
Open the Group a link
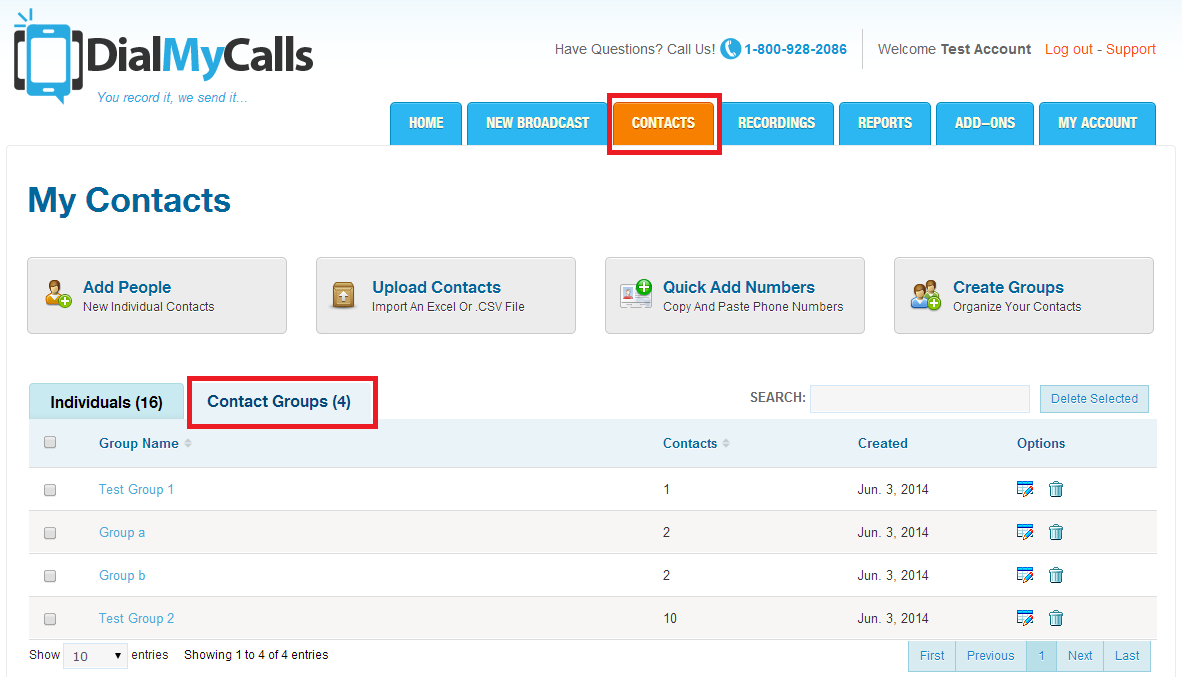coord(122,532)
